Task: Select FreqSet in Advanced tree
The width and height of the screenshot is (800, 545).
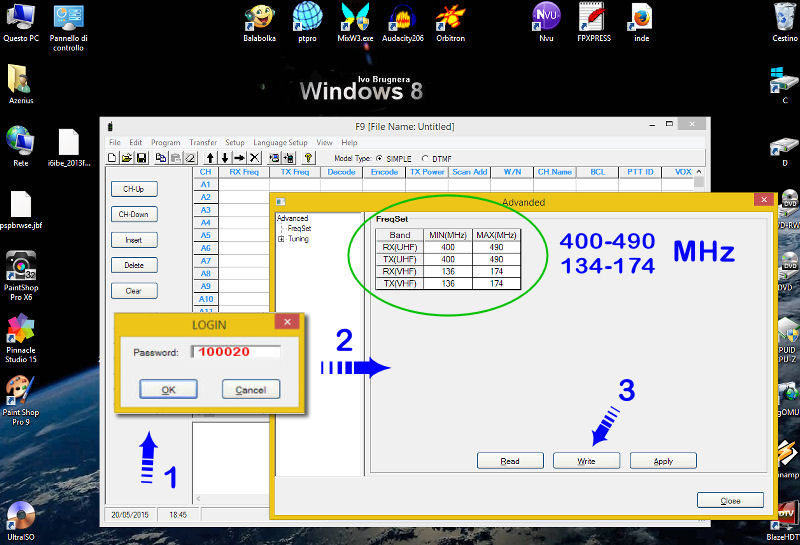Action: [299, 229]
